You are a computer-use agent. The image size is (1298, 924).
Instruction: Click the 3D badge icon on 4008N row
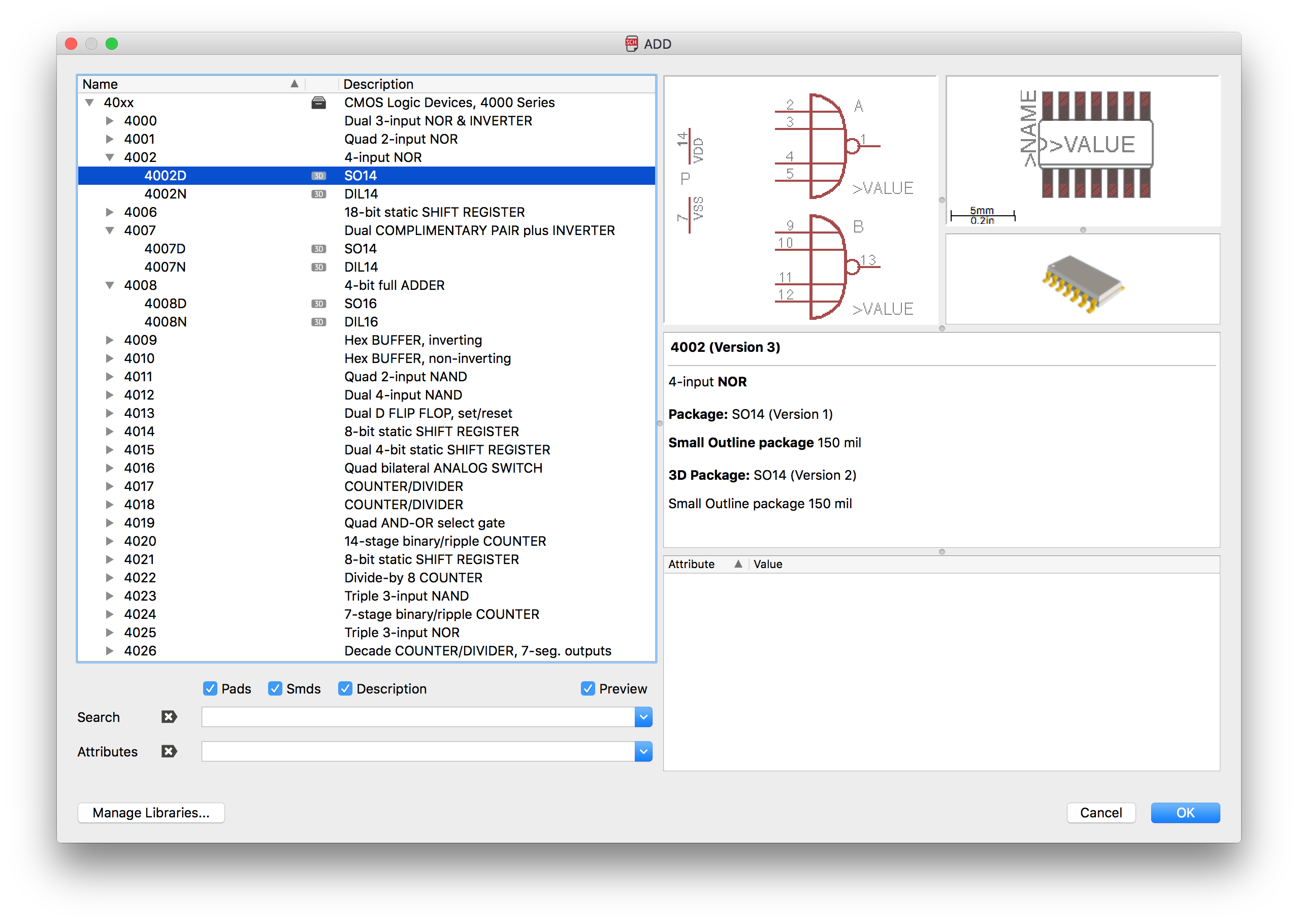(319, 322)
